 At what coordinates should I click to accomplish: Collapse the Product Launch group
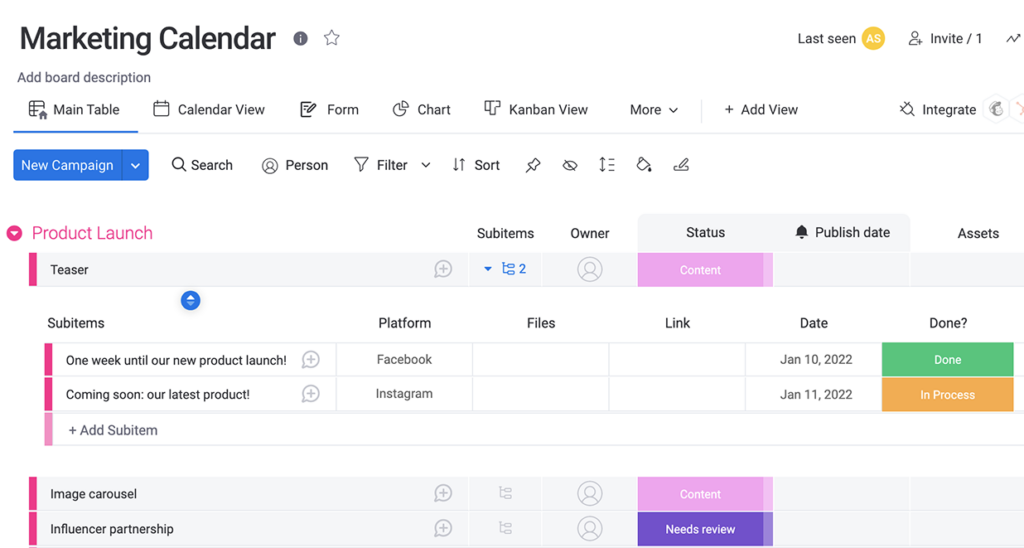[15, 234]
